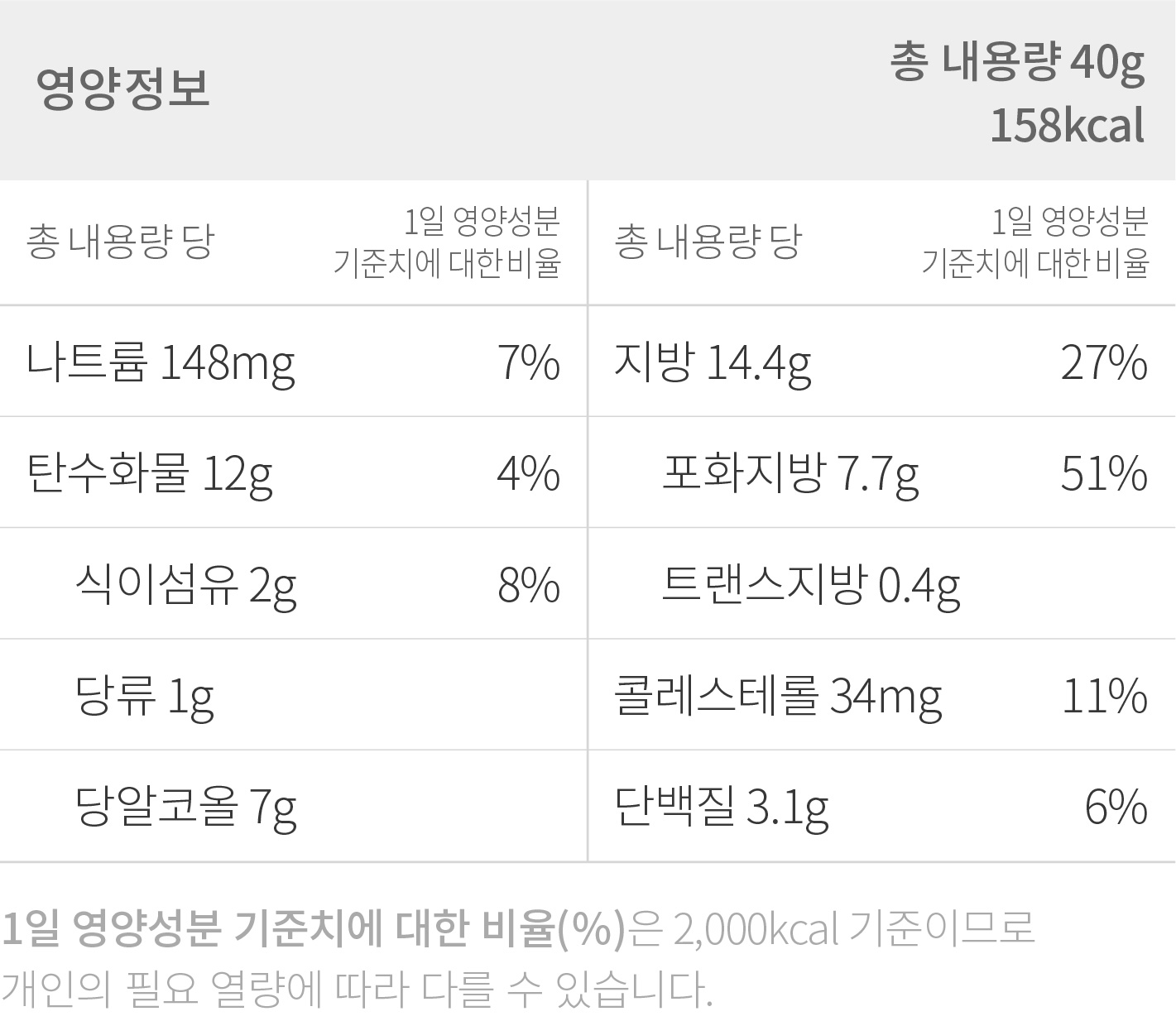Select the 포화지방 7.7g entry
Viewport: 1176px width, 1021px height.
point(790,474)
